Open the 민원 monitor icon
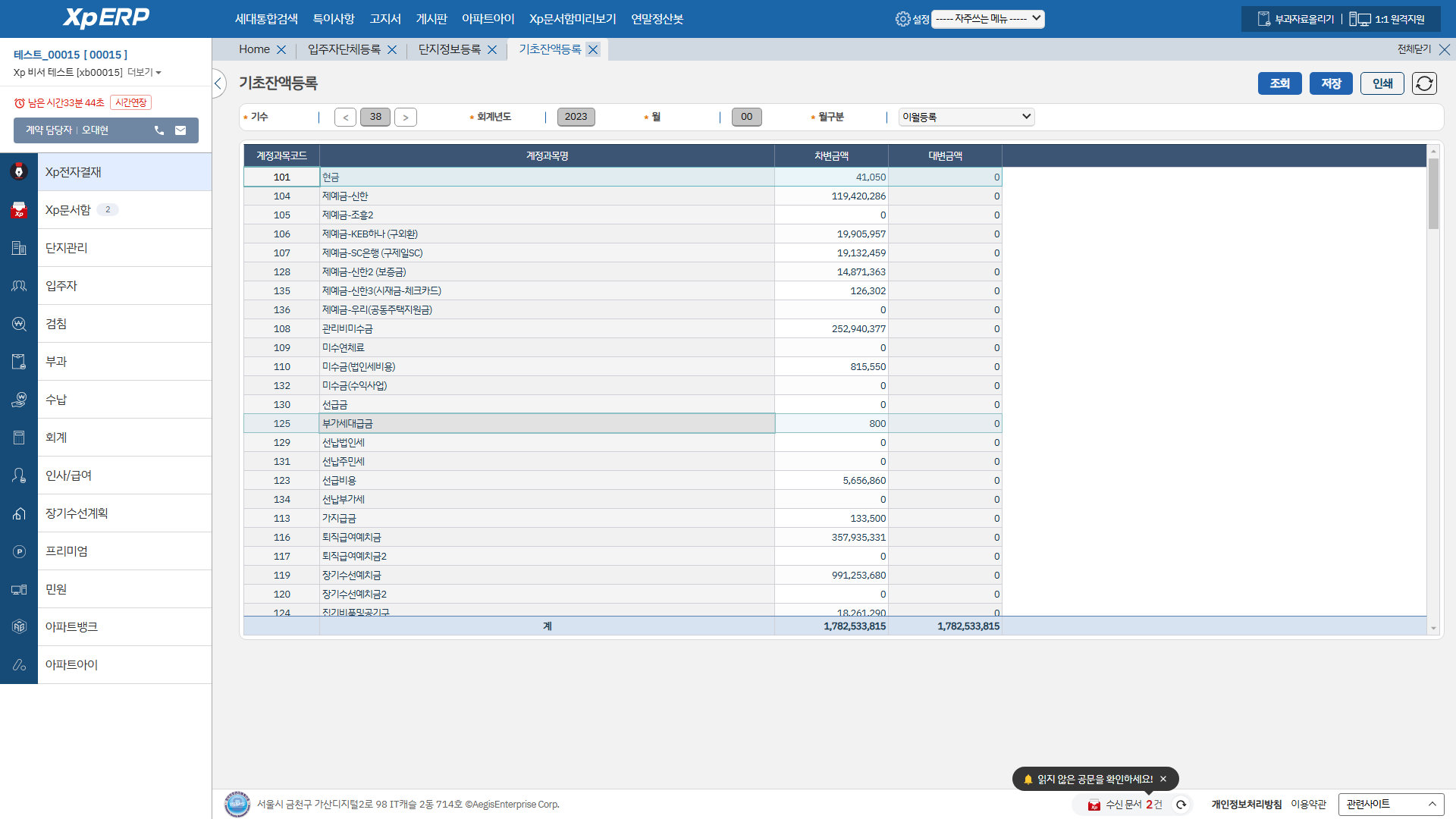This screenshot has height=819, width=1456. pos(19,589)
